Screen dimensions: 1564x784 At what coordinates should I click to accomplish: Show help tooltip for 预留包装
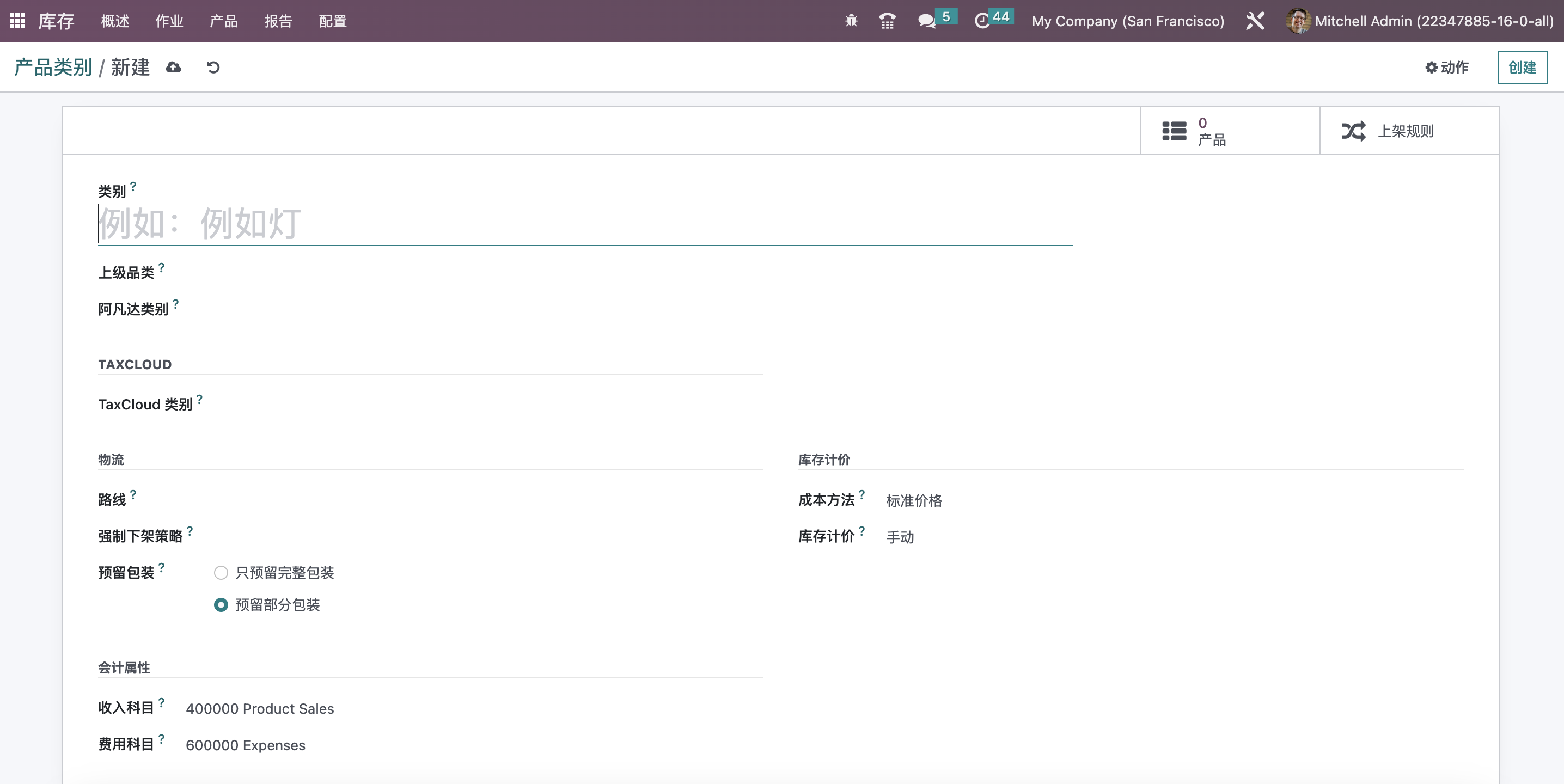[162, 567]
